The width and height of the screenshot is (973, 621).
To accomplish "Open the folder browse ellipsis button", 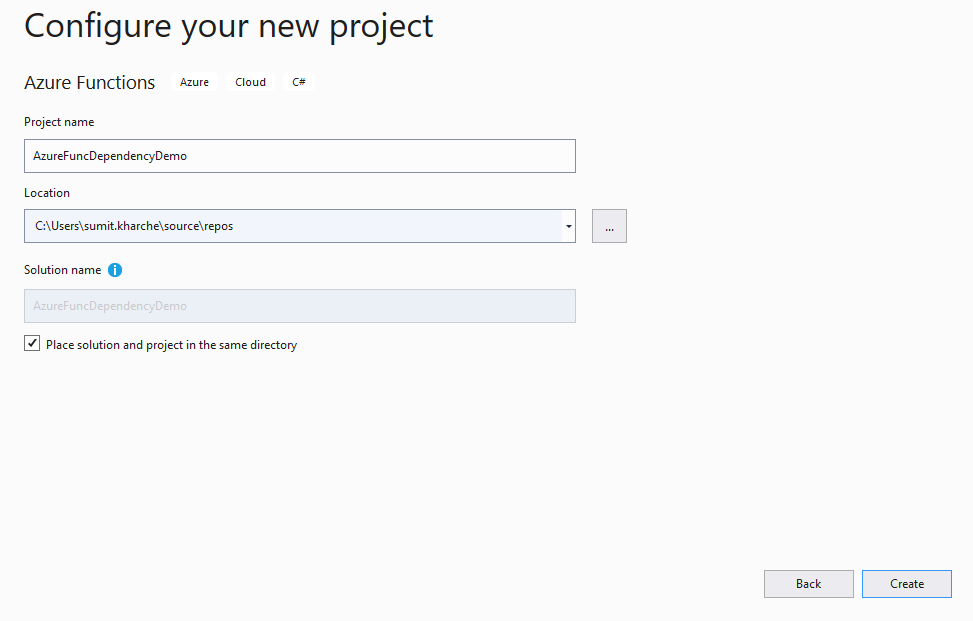I will 609,226.
